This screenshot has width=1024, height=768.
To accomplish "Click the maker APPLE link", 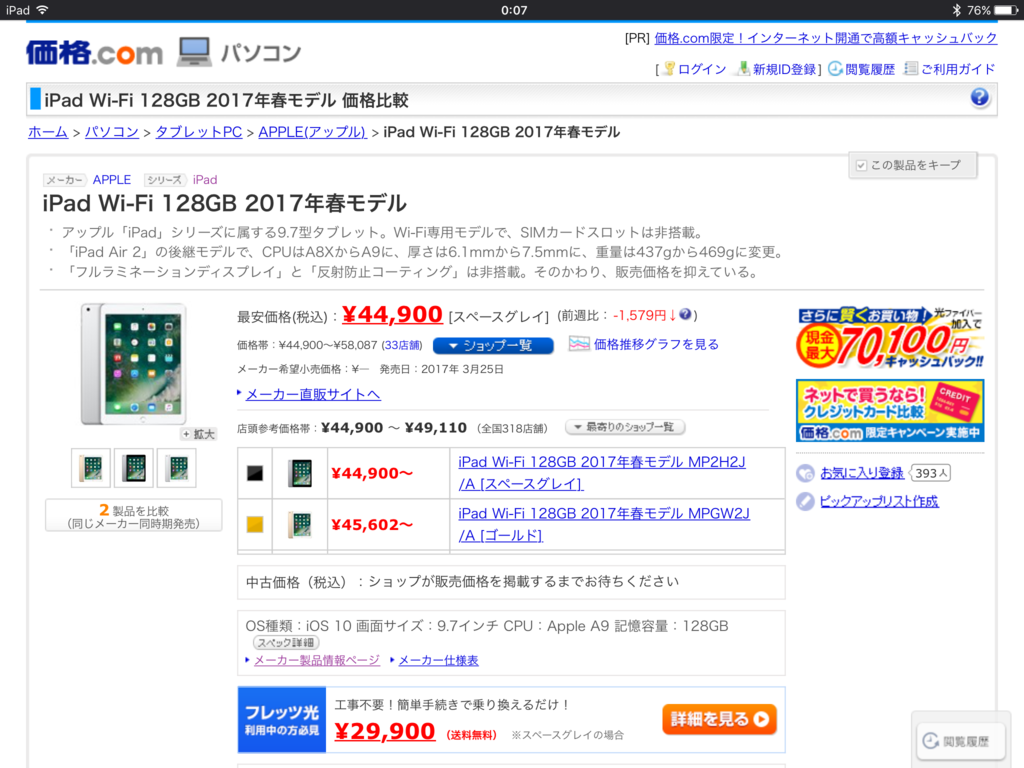I will click(x=112, y=180).
